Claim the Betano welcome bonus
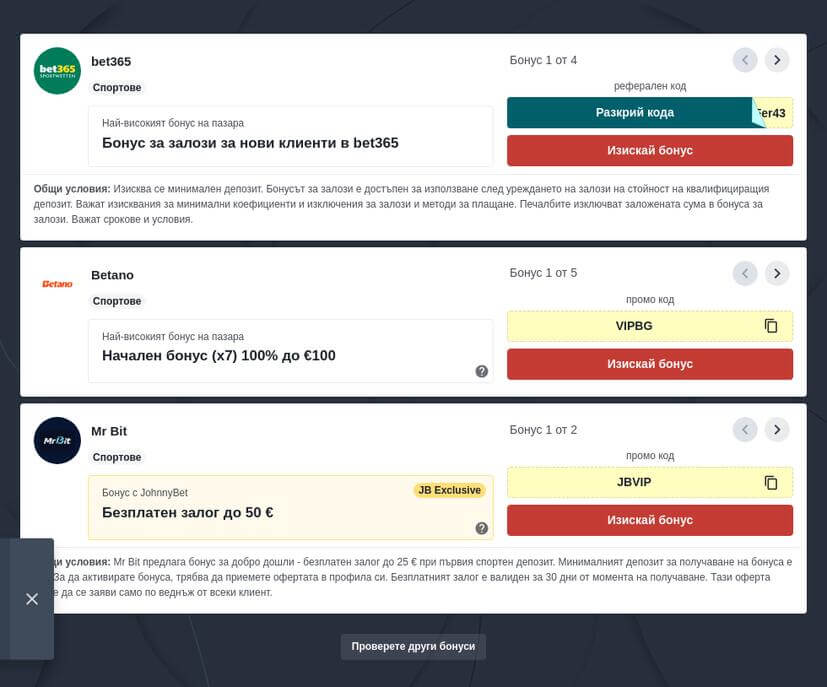 650,364
